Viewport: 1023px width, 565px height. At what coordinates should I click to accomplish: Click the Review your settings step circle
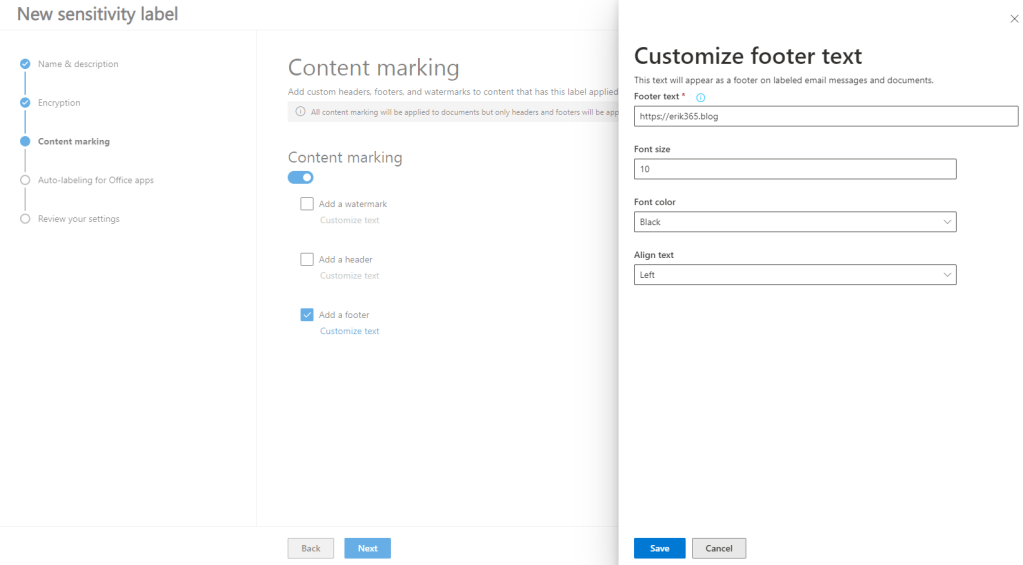coord(25,219)
